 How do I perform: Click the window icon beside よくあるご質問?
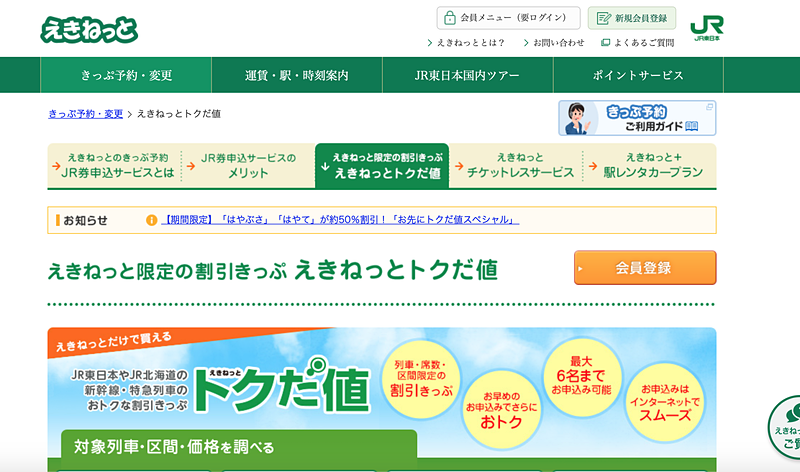tap(606, 42)
